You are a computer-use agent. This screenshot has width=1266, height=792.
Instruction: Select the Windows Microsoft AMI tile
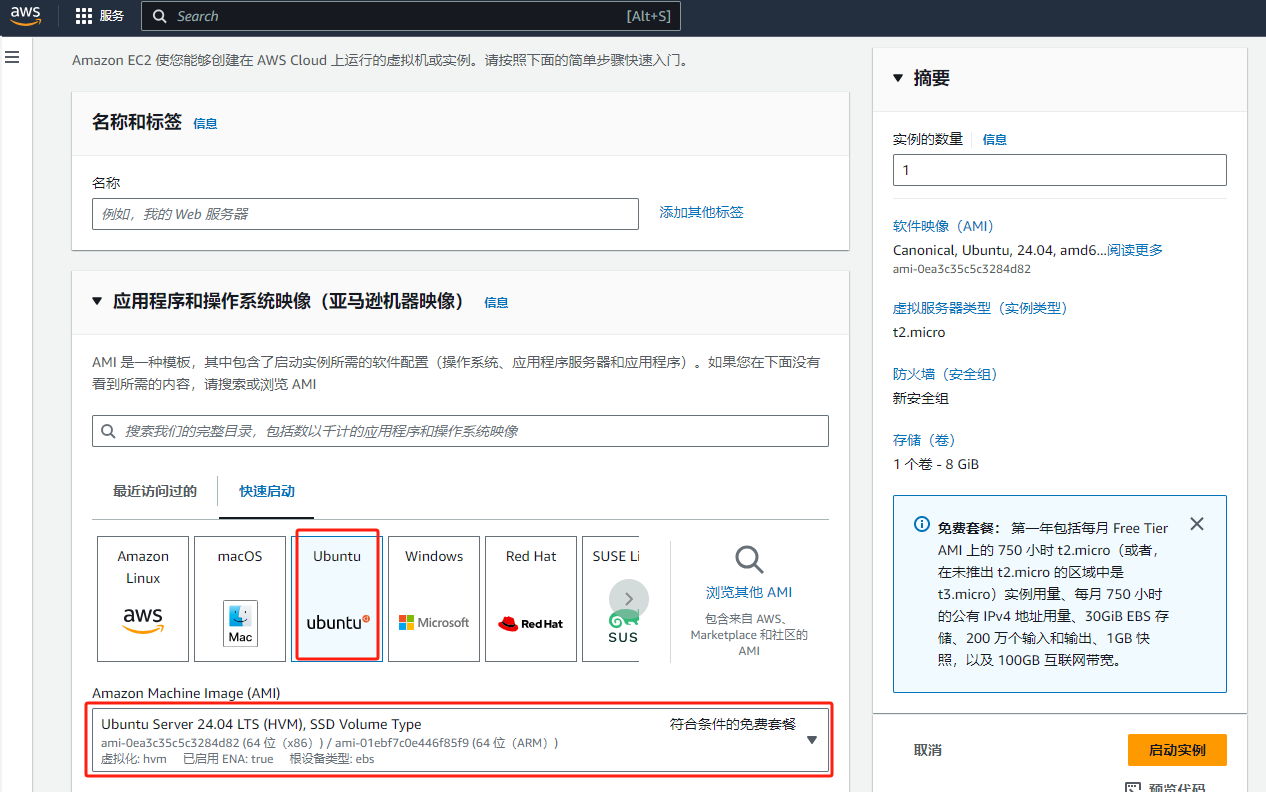coord(434,598)
